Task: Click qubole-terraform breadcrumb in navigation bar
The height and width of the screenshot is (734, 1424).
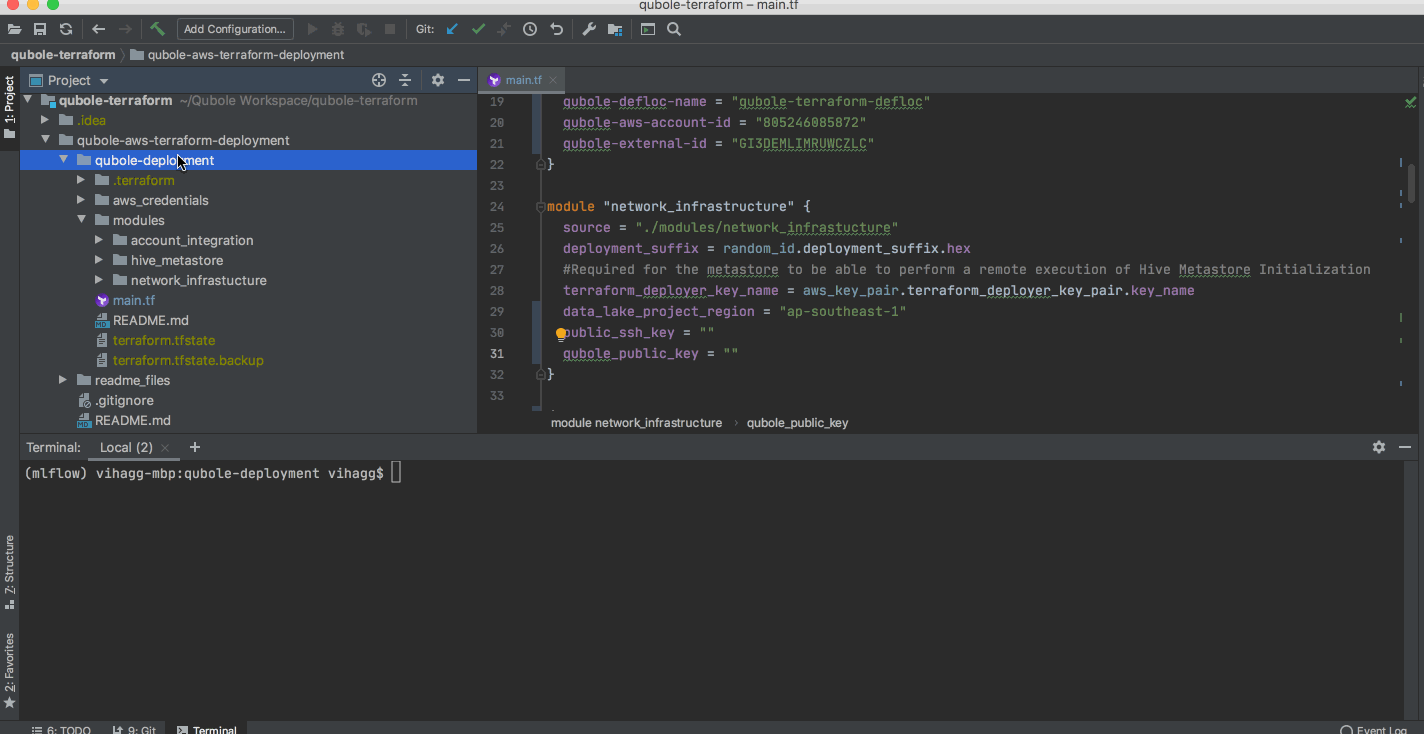Action: point(63,55)
